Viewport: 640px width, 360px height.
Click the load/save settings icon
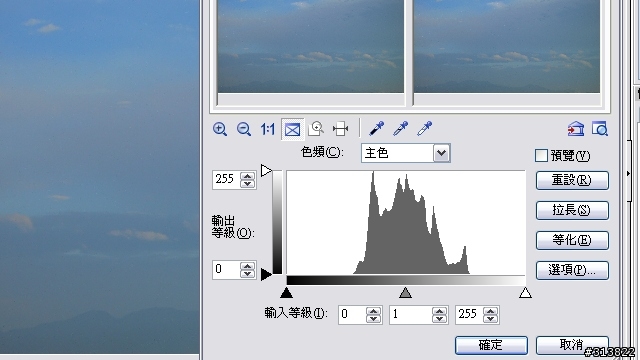tap(576, 129)
